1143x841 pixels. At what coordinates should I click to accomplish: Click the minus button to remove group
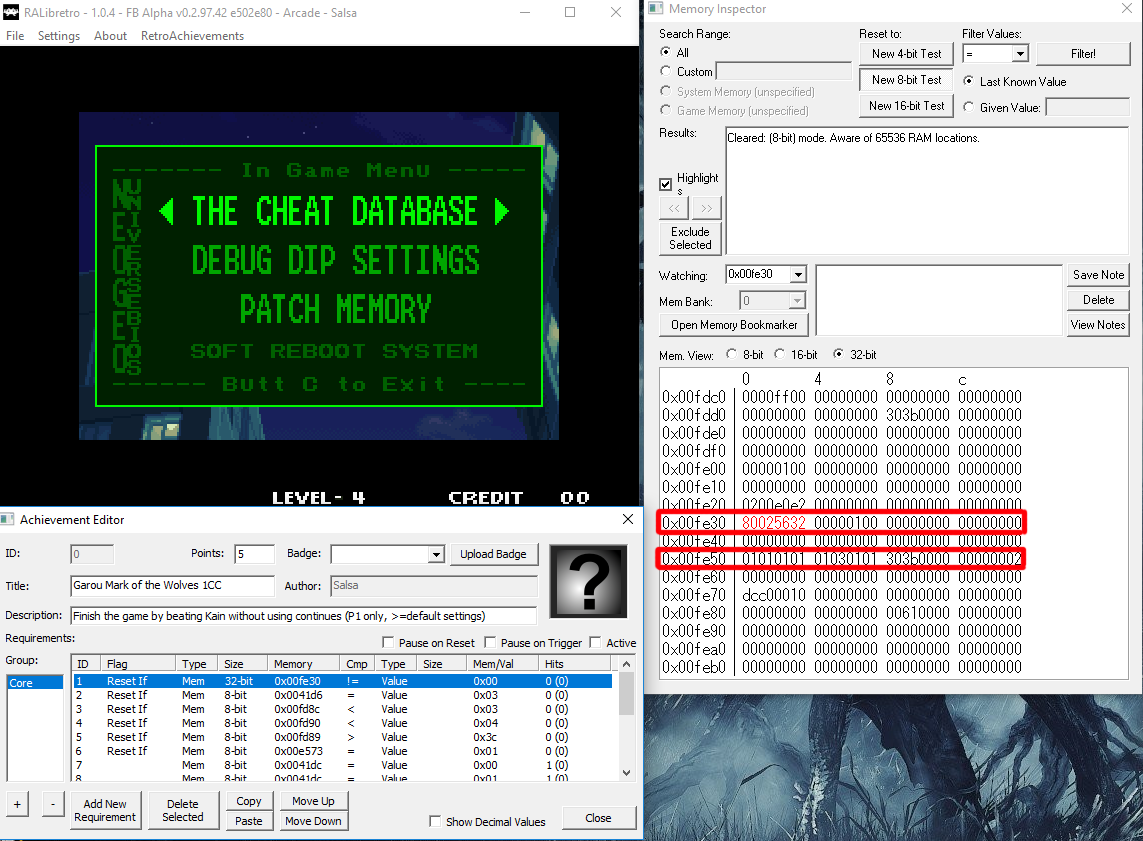point(52,804)
